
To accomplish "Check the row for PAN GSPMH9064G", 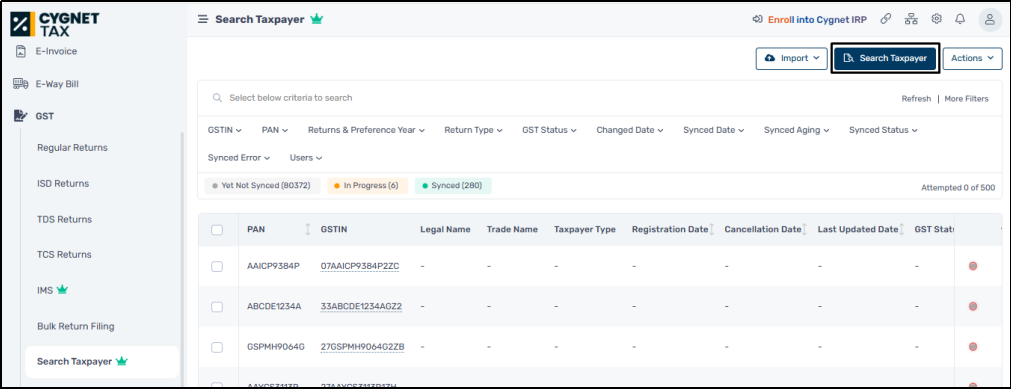I will pyautogui.click(x=217, y=347).
